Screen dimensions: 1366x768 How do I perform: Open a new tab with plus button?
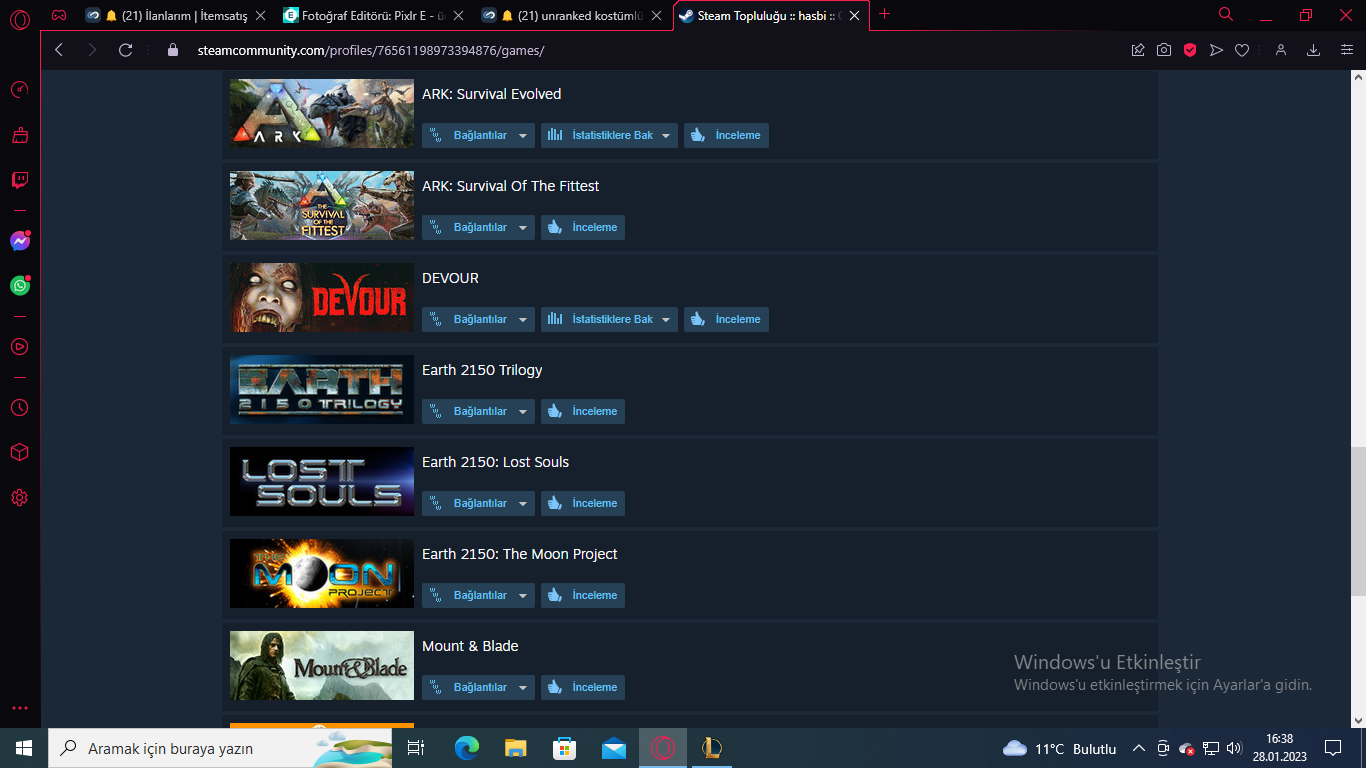click(x=884, y=14)
